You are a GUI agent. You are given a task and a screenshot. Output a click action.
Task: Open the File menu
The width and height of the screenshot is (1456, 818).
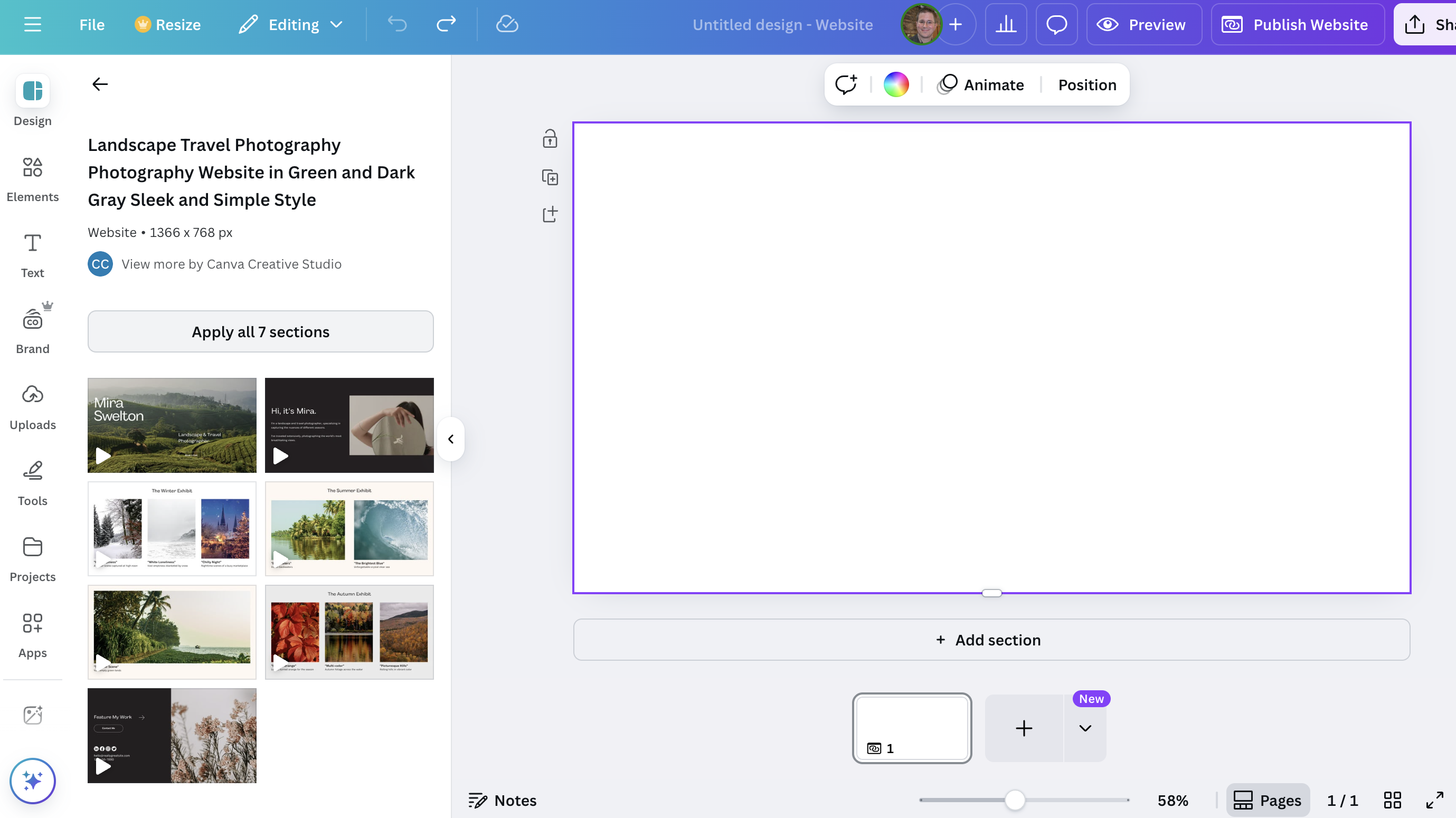(91, 24)
